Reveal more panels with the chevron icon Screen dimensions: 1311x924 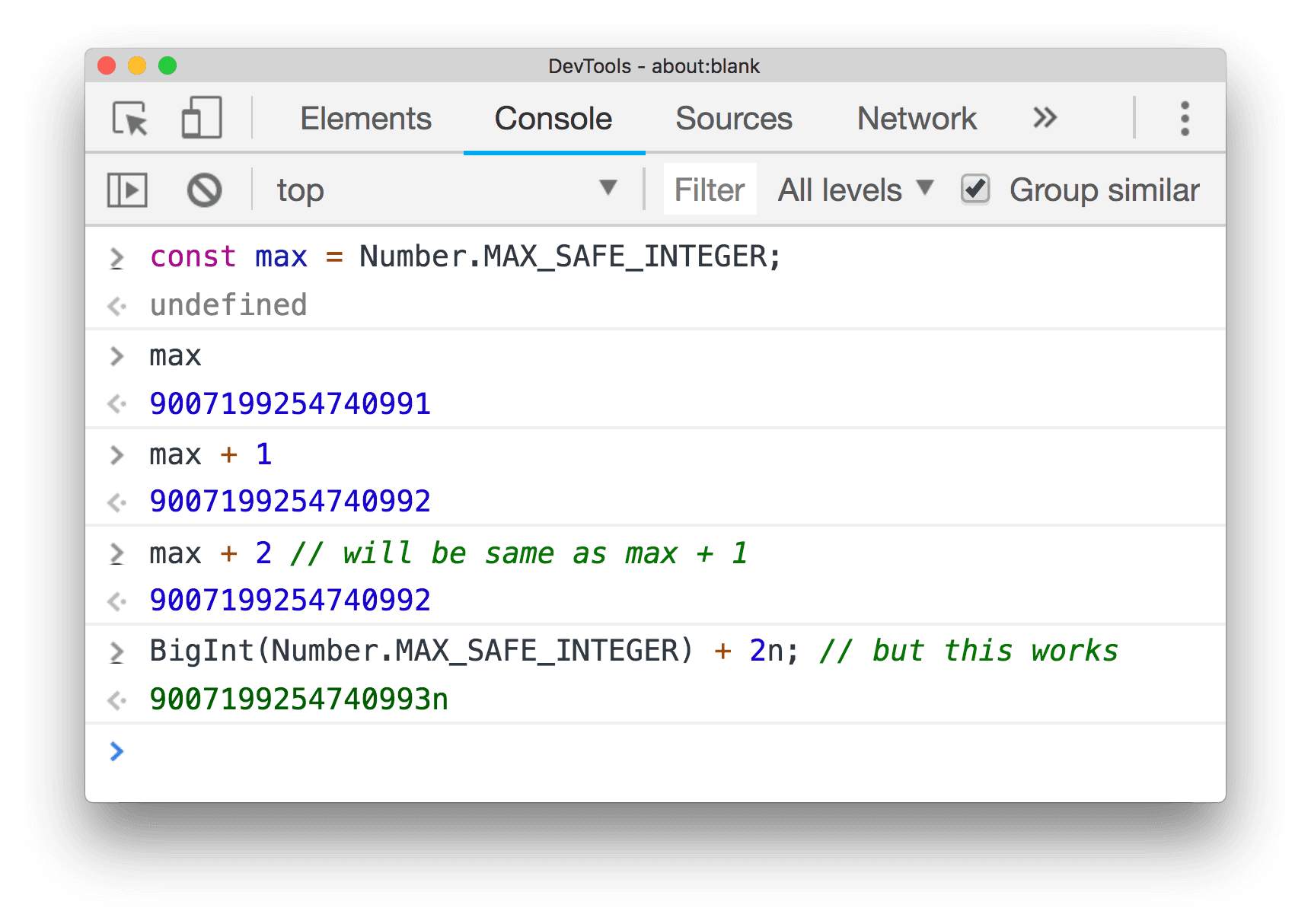(1045, 118)
